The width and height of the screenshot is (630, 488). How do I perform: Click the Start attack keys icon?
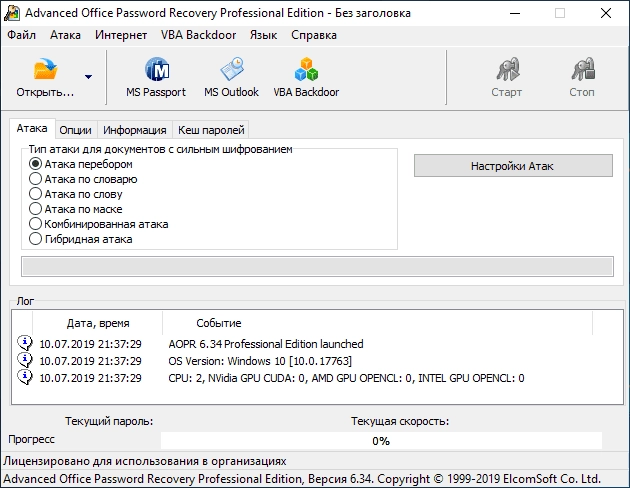(x=507, y=69)
